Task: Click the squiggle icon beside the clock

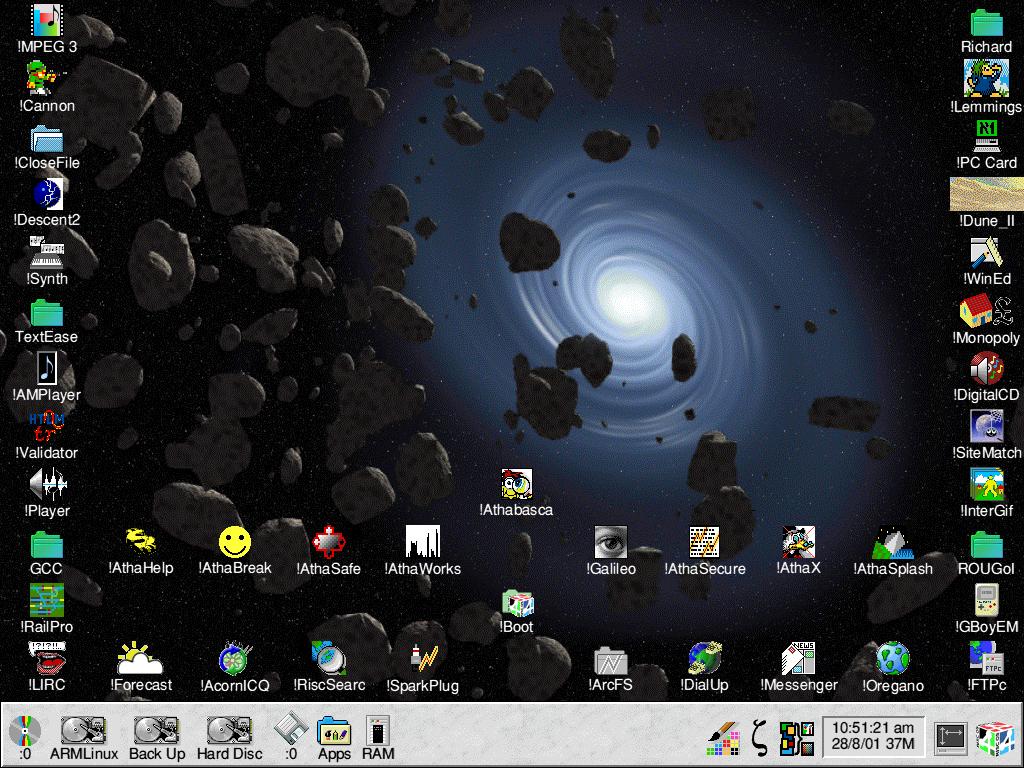Action: [759, 737]
